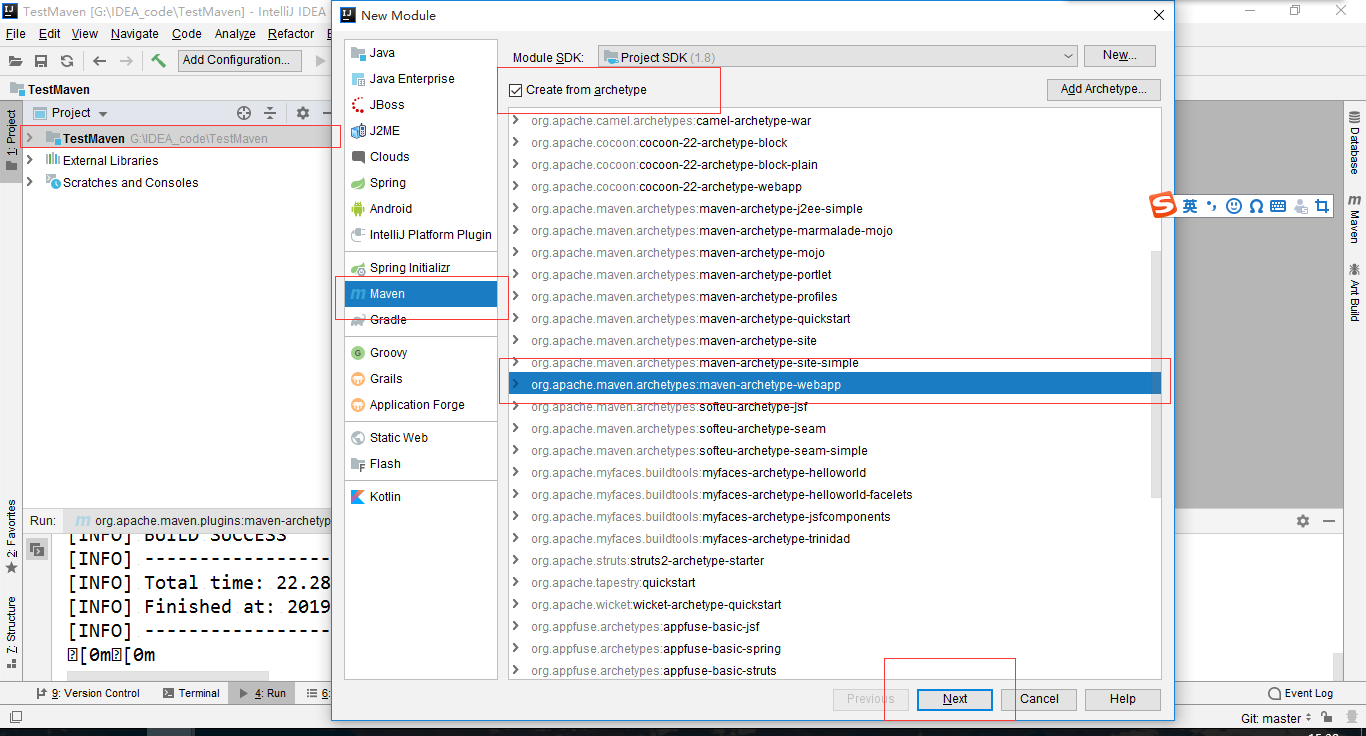Click the Synchronize refresh toolbar icon
This screenshot has height=736, width=1366.
pyautogui.click(x=67, y=61)
